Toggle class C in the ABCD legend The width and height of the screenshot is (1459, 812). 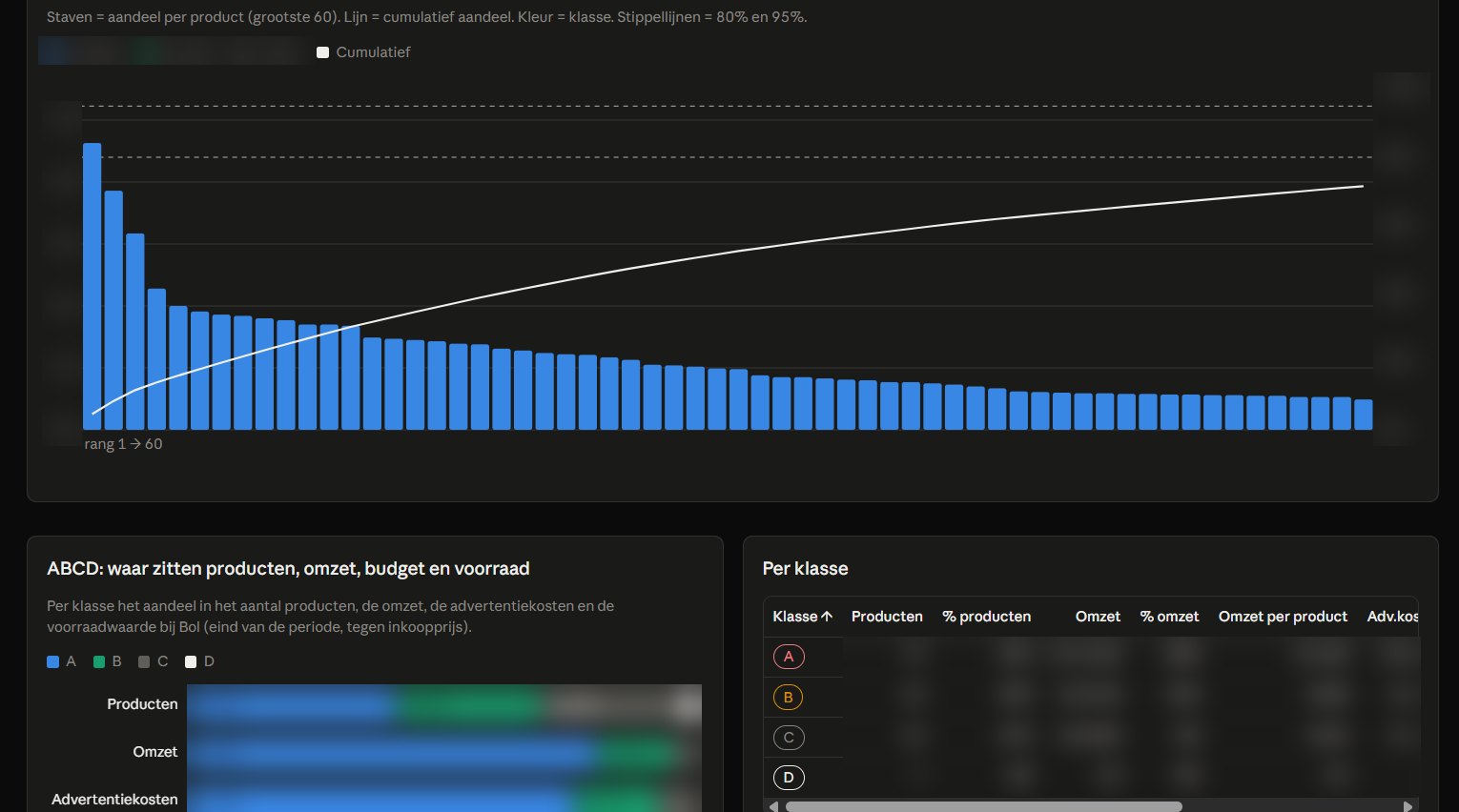click(x=154, y=661)
